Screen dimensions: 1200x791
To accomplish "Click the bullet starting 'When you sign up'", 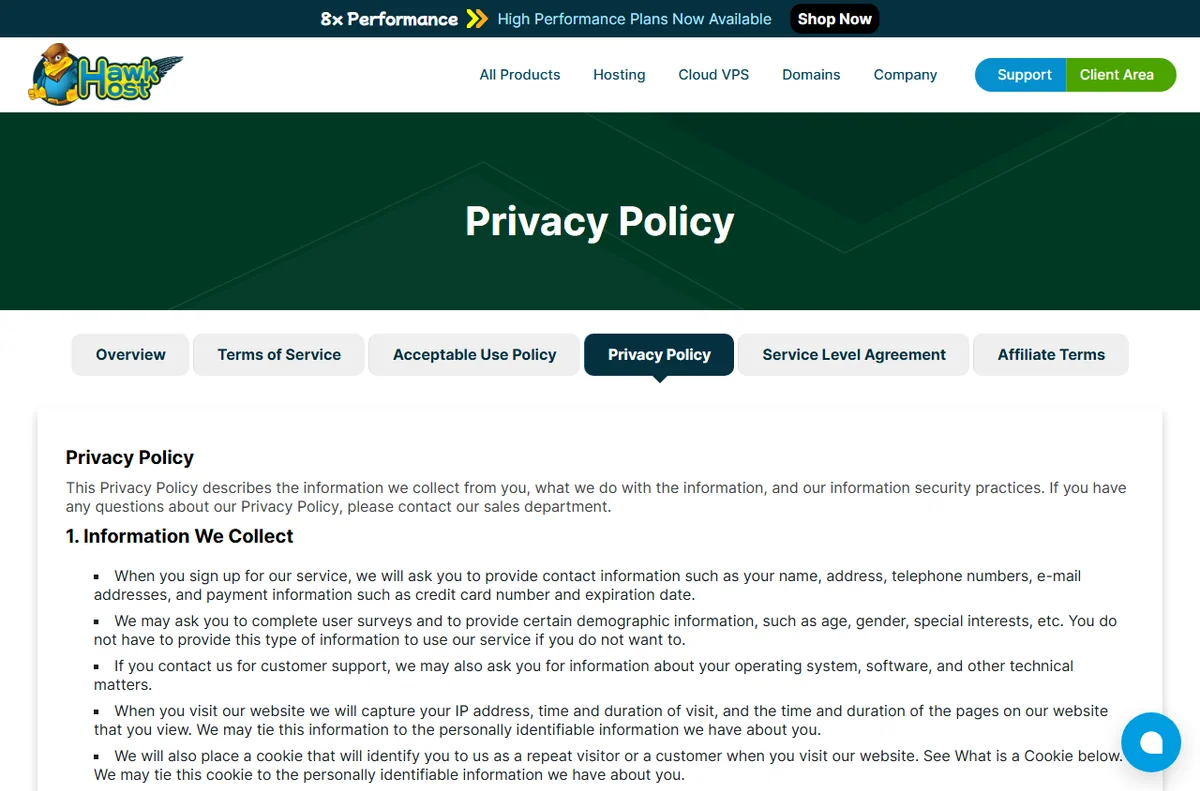I will (x=588, y=585).
